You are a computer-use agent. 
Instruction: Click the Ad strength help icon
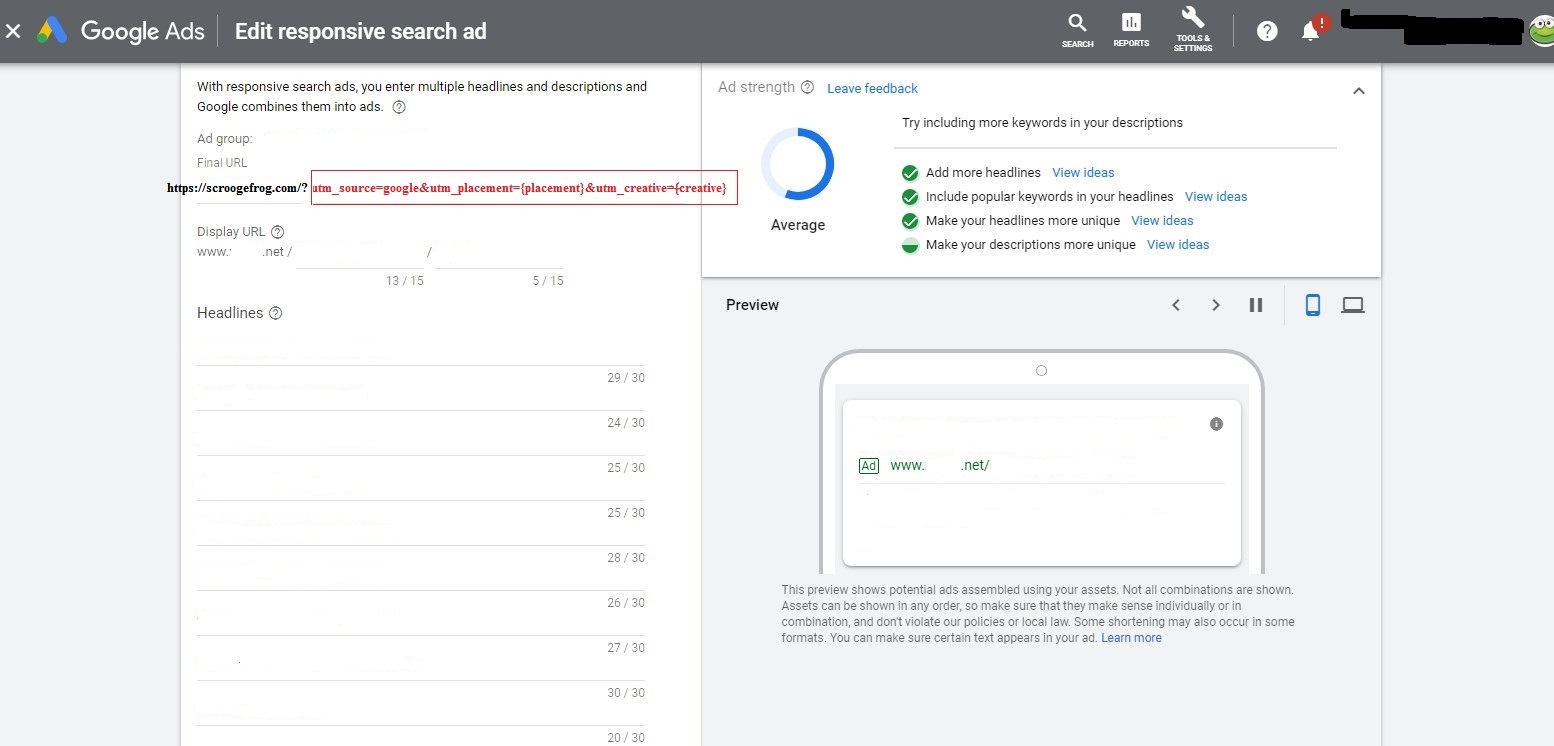pyautogui.click(x=807, y=87)
